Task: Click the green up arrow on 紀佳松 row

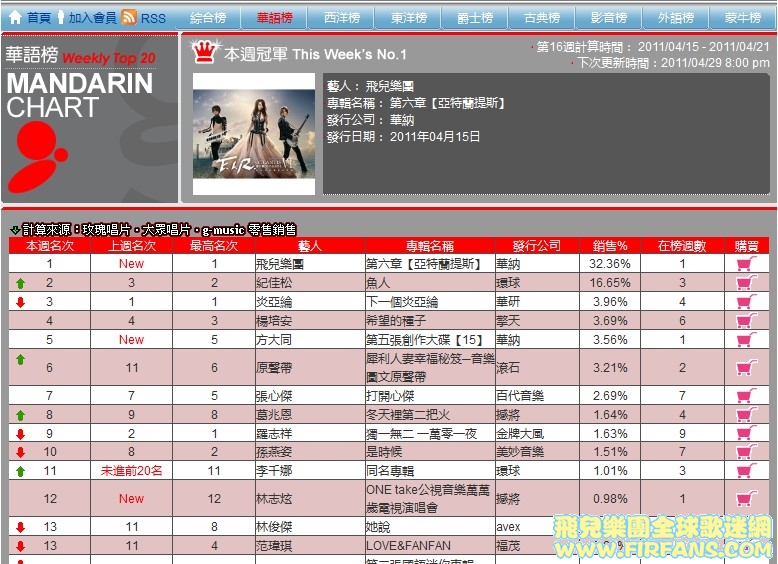Action: point(20,283)
